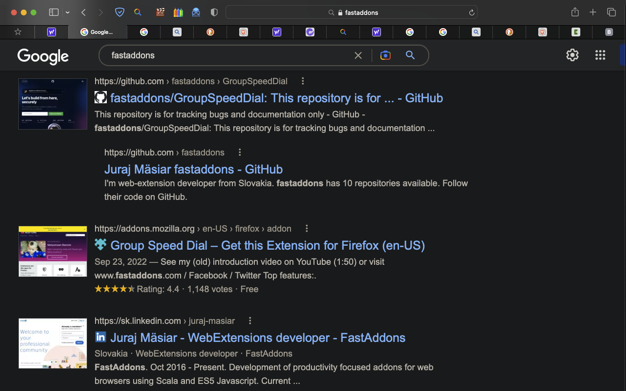Focus the Safari address bar

[351, 12]
